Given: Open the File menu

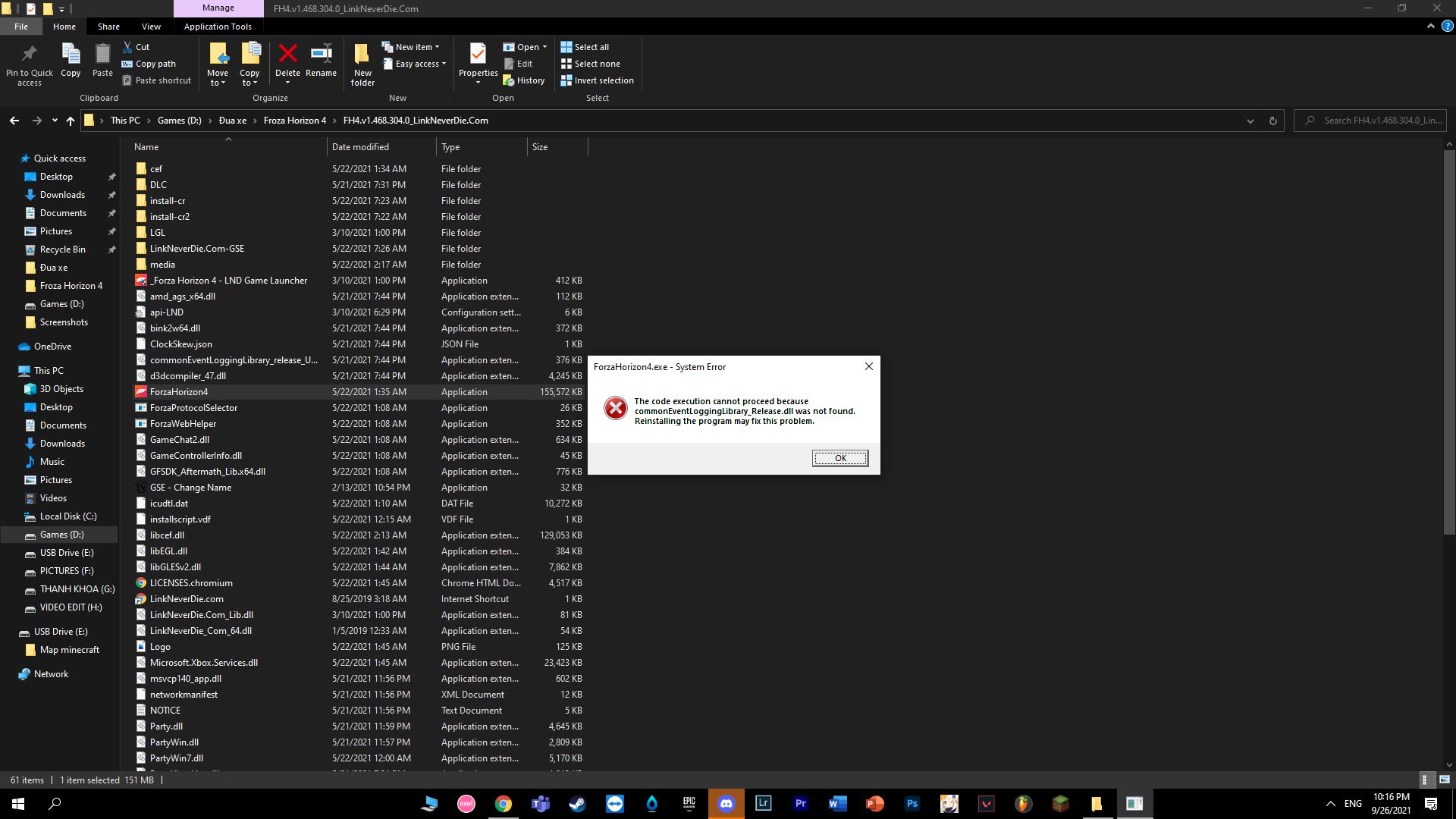Looking at the screenshot, I should [21, 27].
